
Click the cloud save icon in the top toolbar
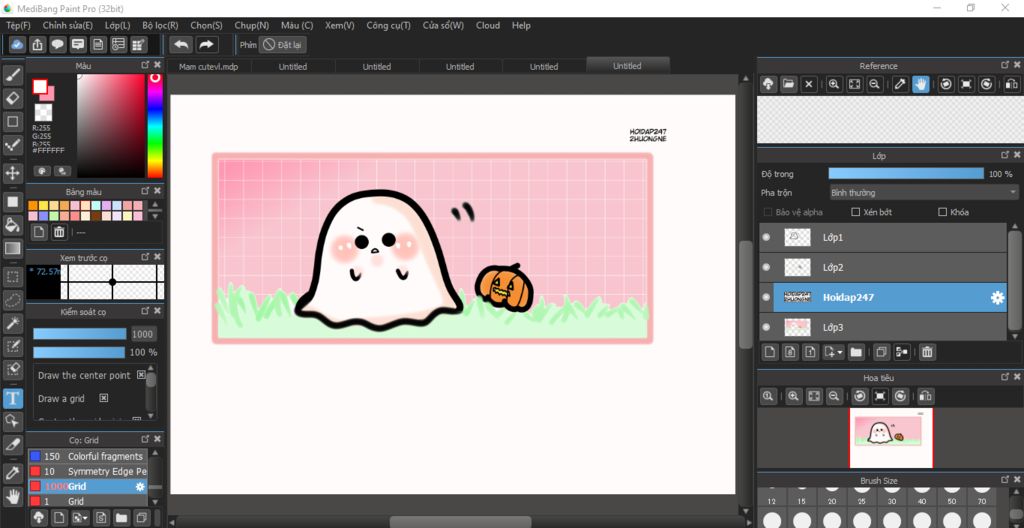click(x=17, y=44)
